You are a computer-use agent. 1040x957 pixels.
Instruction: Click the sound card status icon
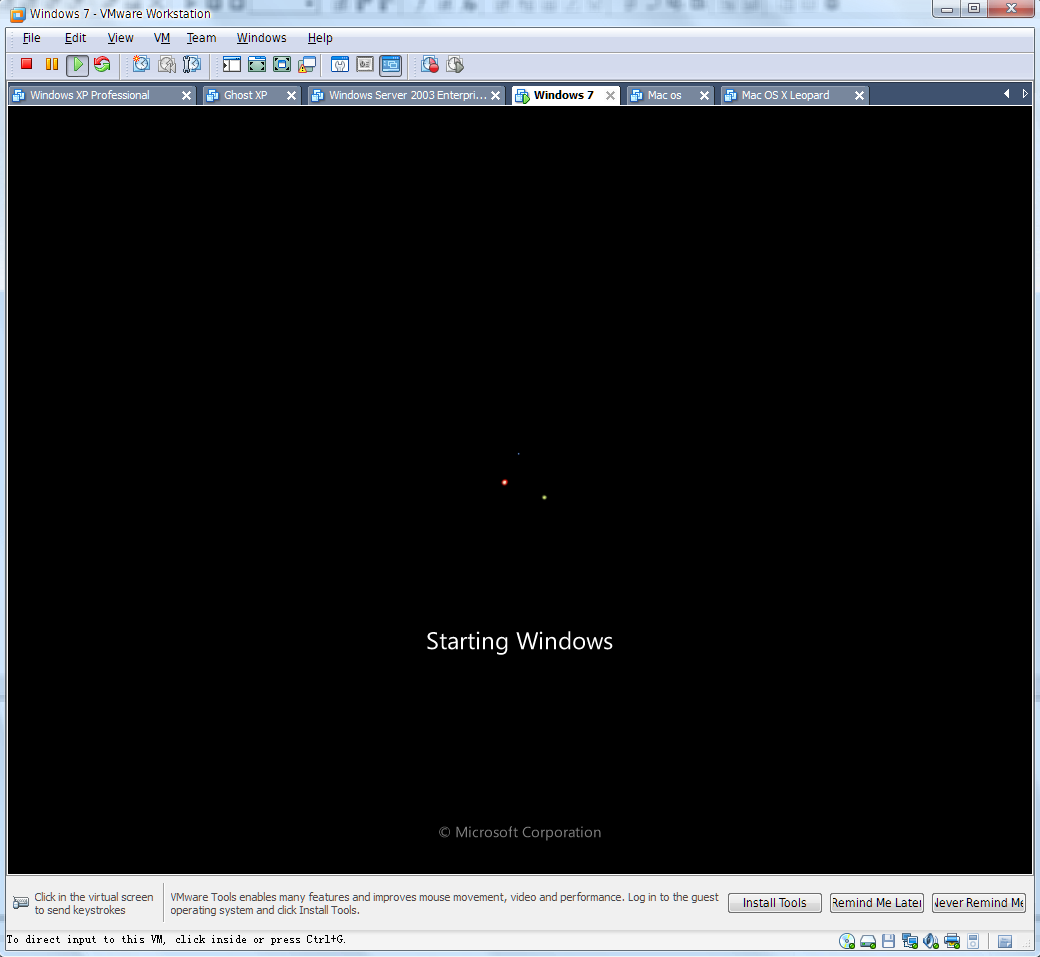pos(931,941)
